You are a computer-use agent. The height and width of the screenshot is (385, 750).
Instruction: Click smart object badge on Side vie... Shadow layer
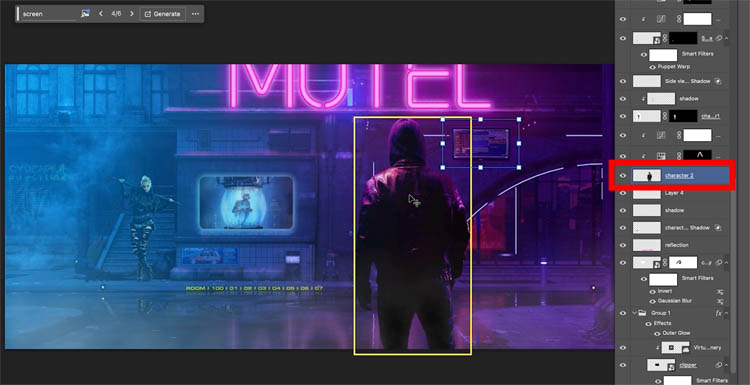pos(718,81)
